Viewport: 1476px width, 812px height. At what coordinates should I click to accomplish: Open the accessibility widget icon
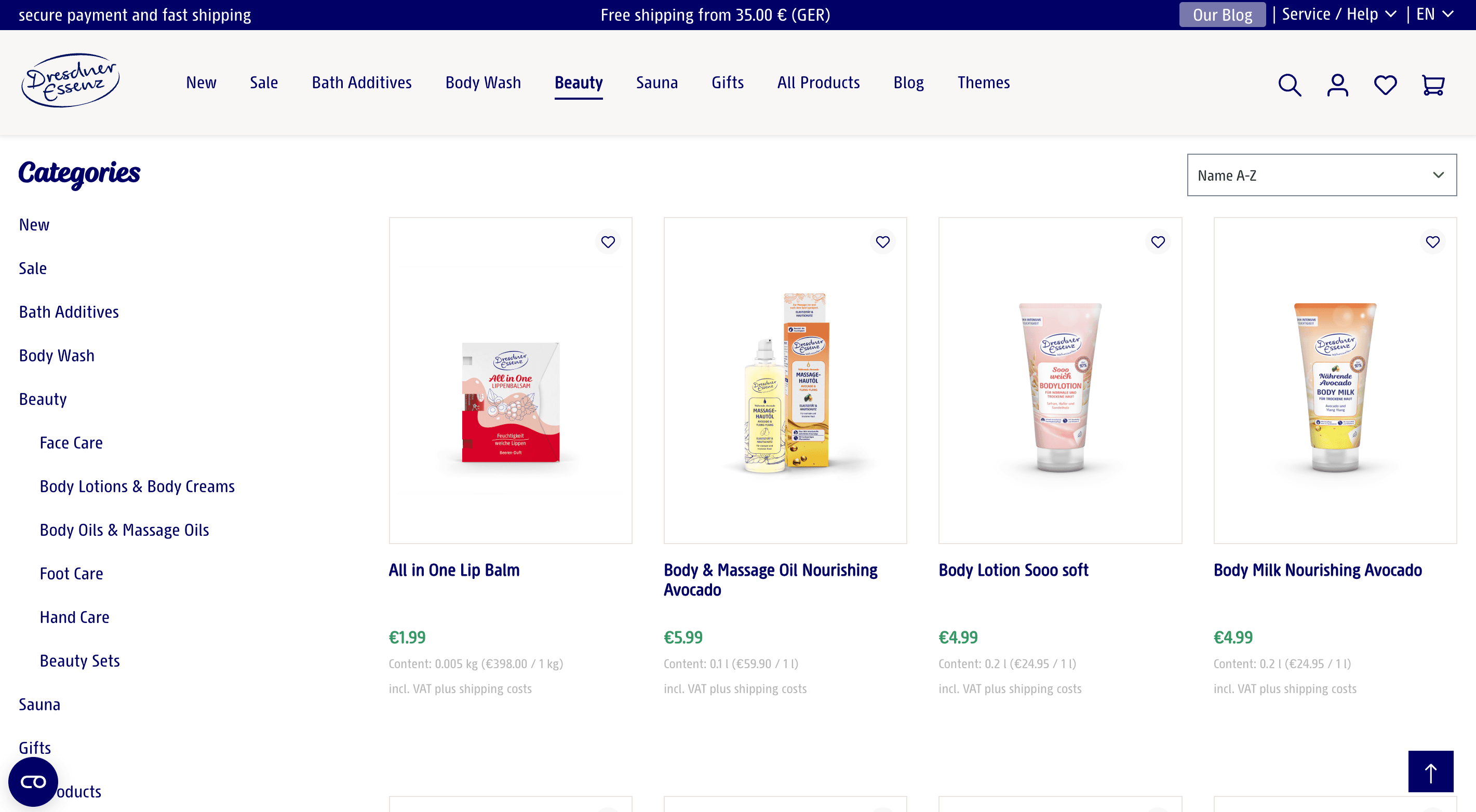[x=33, y=781]
